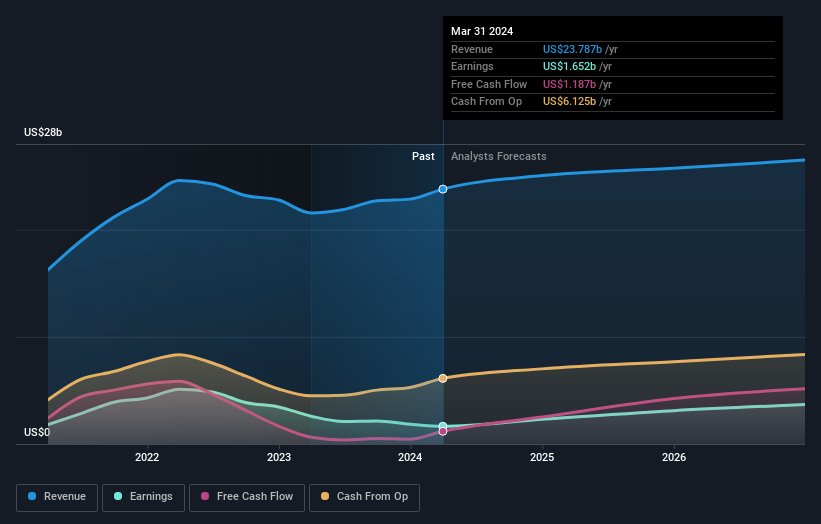
Task: Click the 2026 x-axis label
Action: (x=674, y=457)
